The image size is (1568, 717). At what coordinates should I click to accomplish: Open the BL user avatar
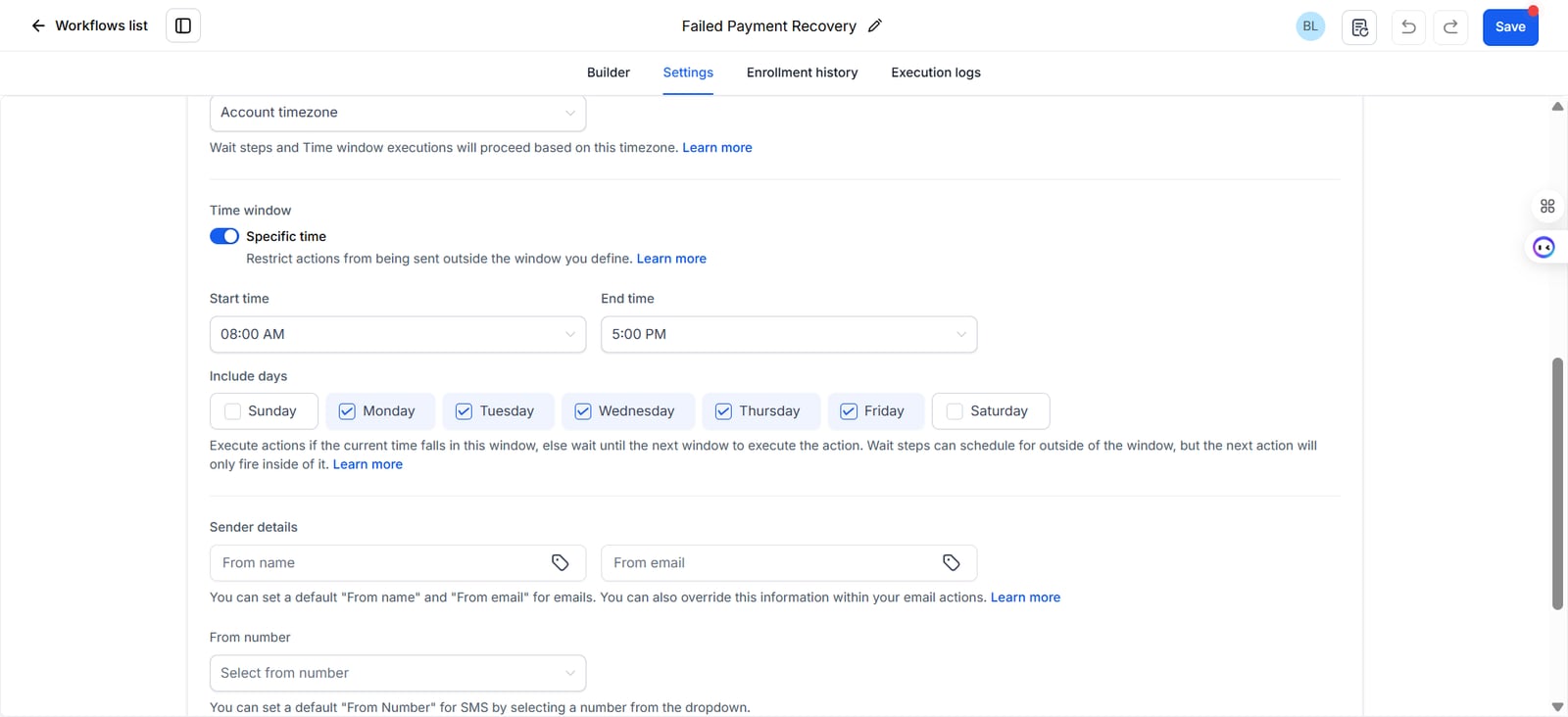click(x=1310, y=26)
